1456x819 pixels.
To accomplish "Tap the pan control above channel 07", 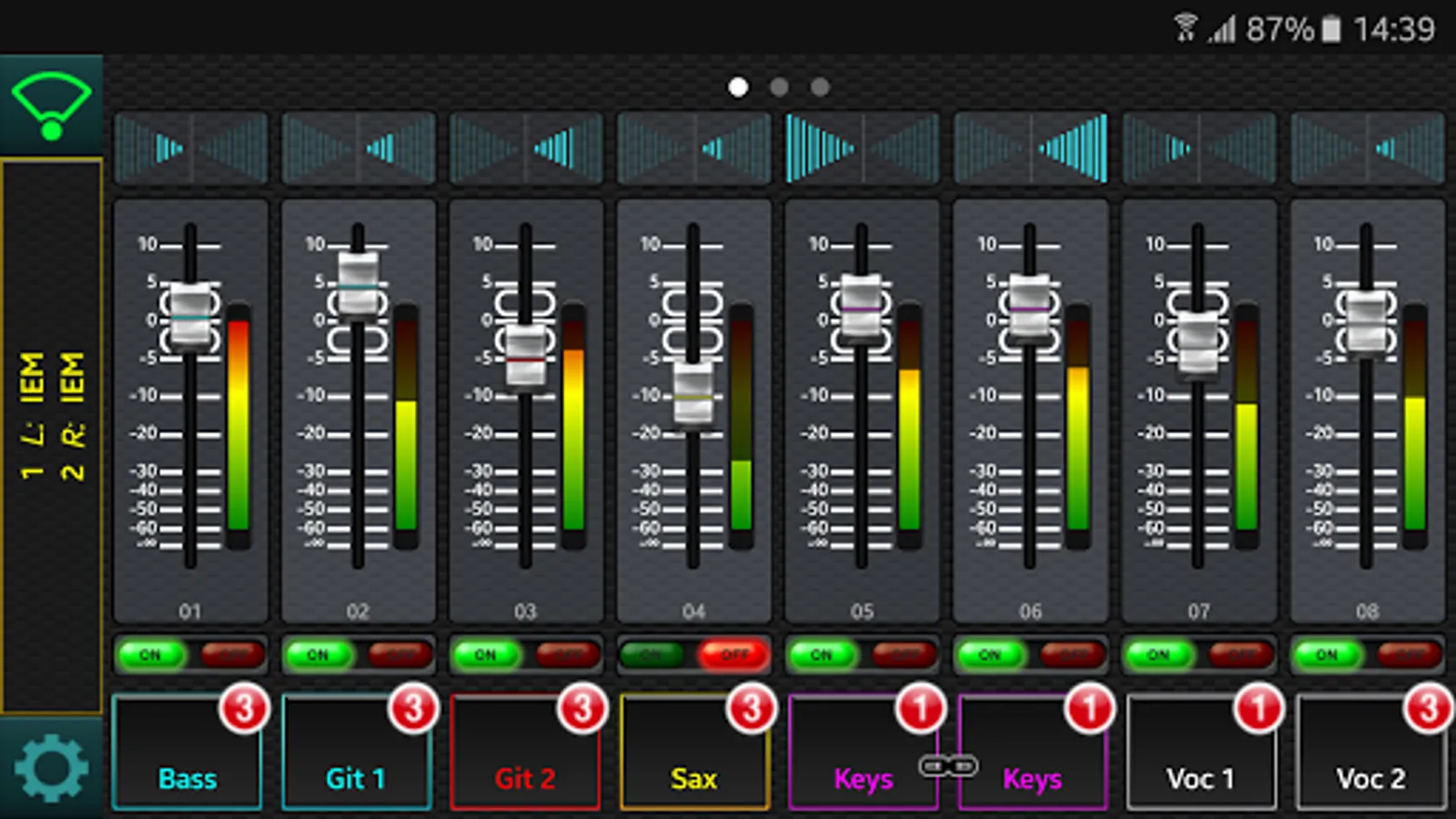I will pyautogui.click(x=1198, y=148).
